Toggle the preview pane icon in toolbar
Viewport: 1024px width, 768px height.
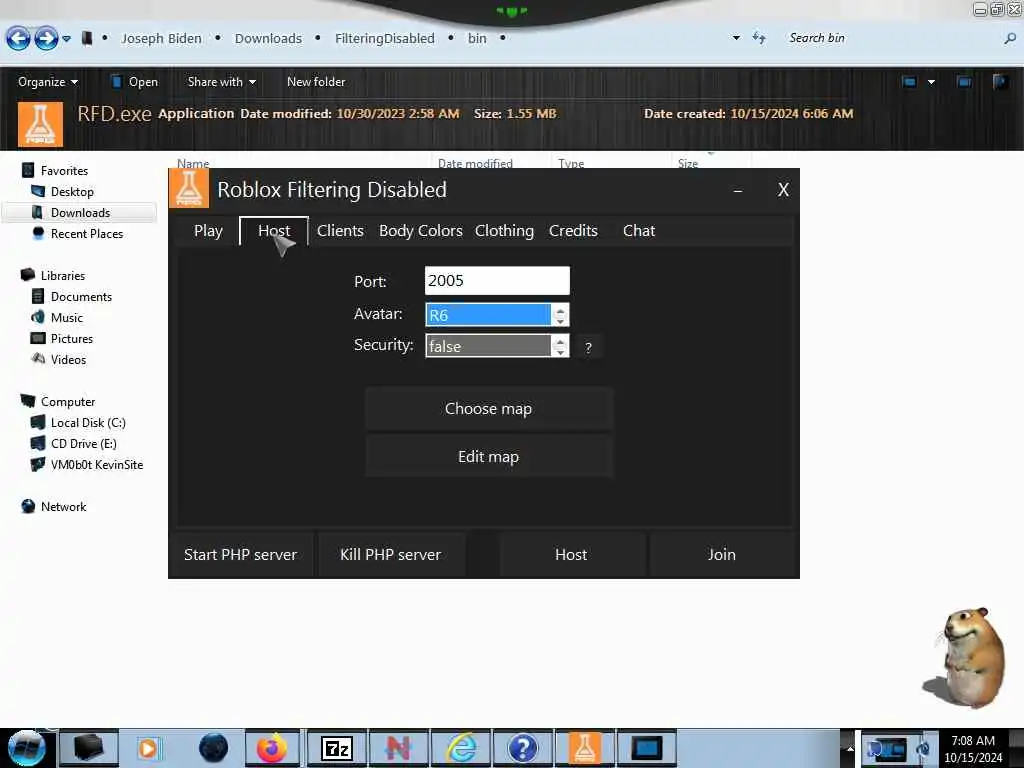(963, 82)
